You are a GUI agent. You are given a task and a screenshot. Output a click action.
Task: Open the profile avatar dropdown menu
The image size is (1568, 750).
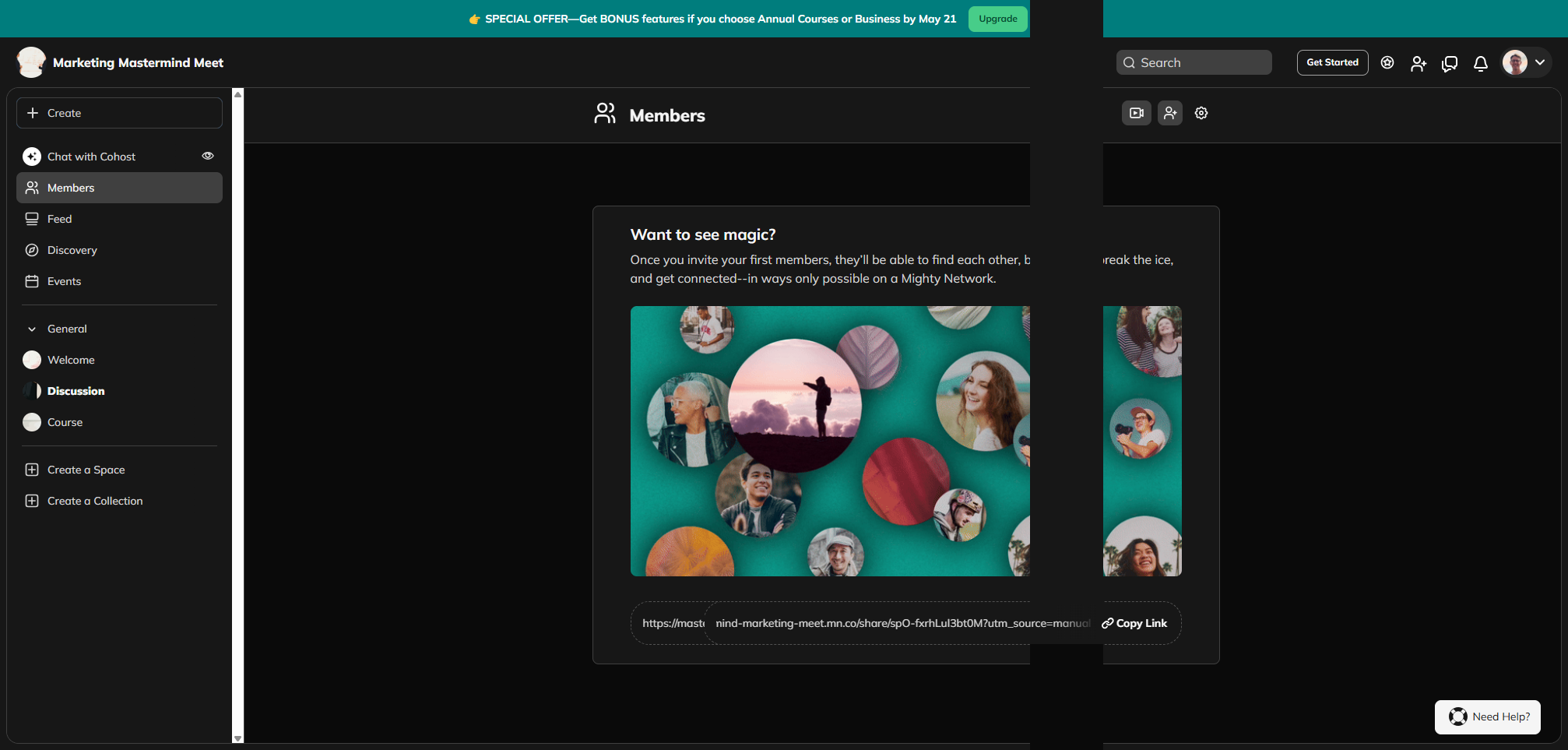tap(1526, 62)
